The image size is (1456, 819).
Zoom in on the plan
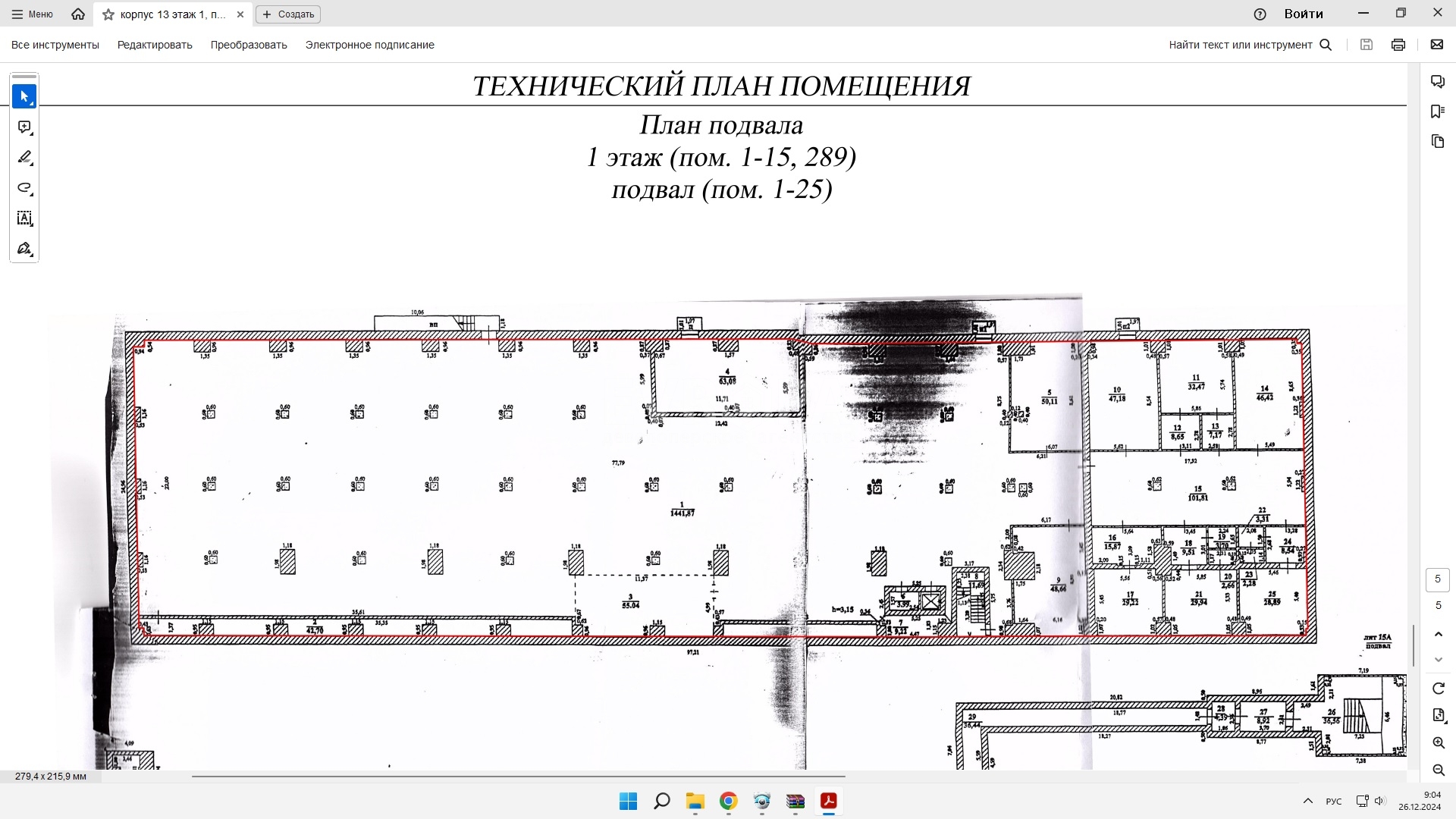pyautogui.click(x=1439, y=743)
